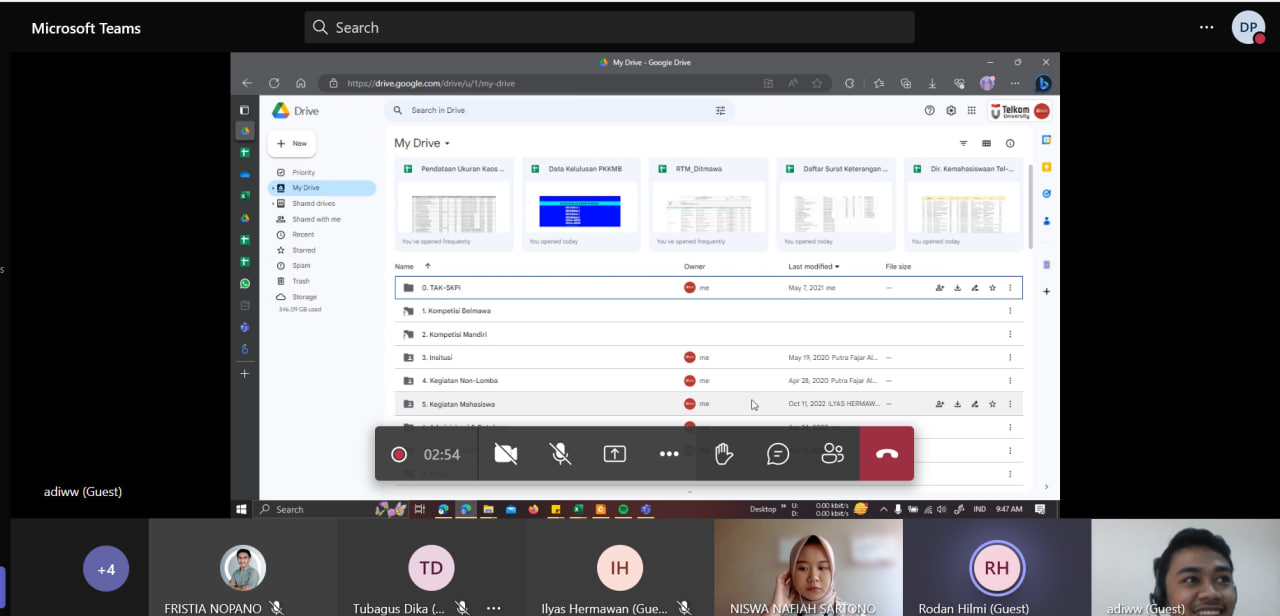Screen dimensions: 1280x616
Task: Show the participants list
Action: 832,454
